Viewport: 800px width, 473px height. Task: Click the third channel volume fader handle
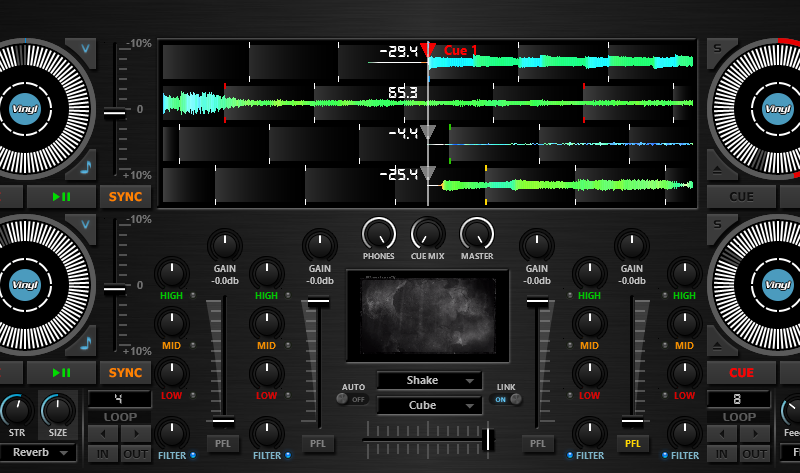[538, 303]
